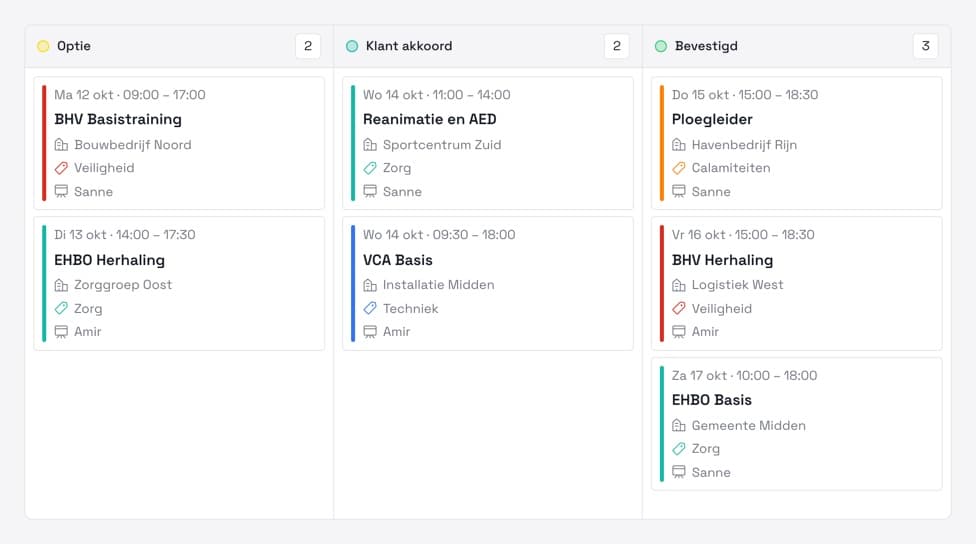Select the Optie column header
This screenshot has height=544, width=976.
click(x=179, y=47)
